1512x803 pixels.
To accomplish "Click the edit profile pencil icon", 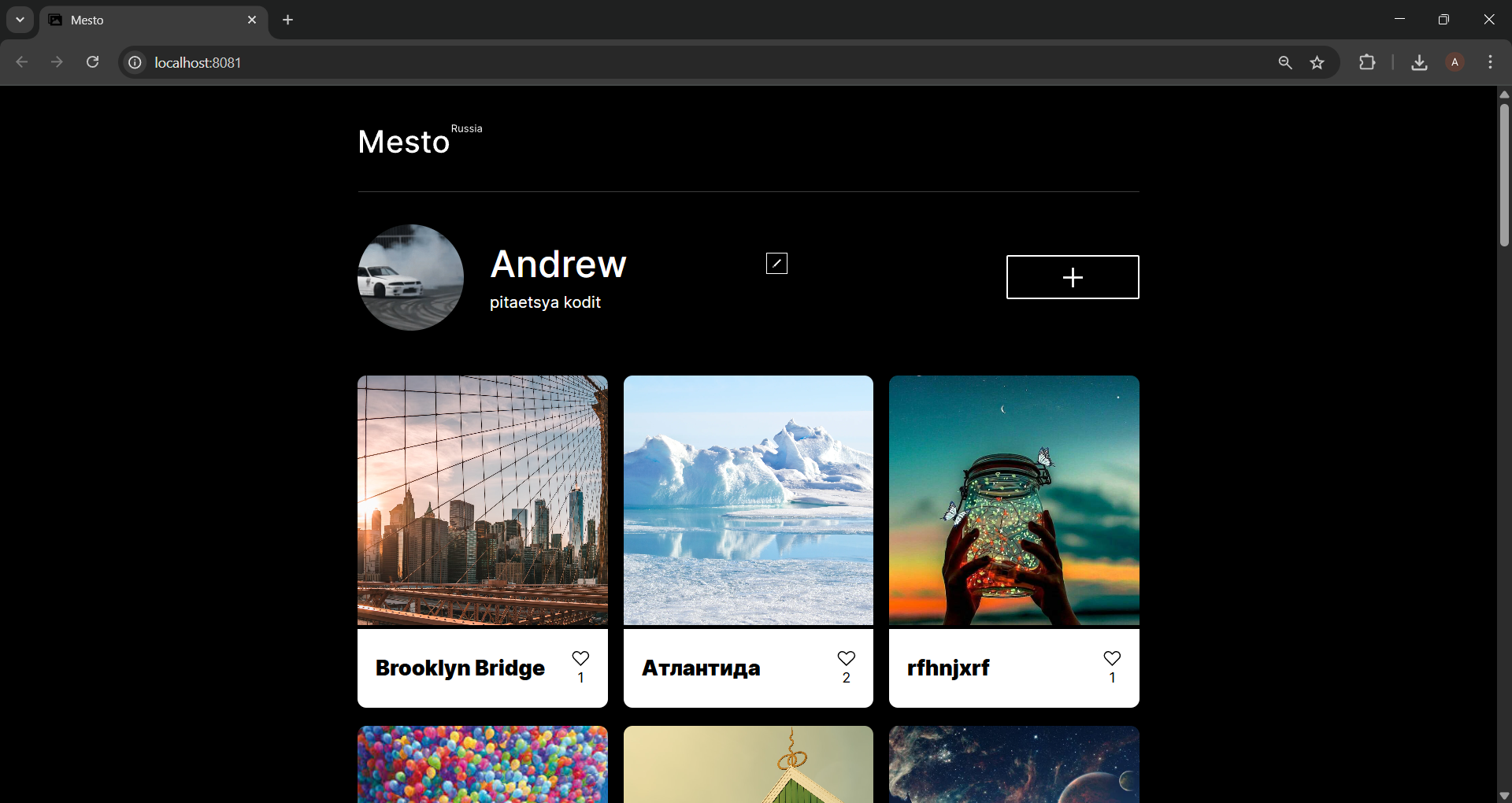I will (x=776, y=264).
